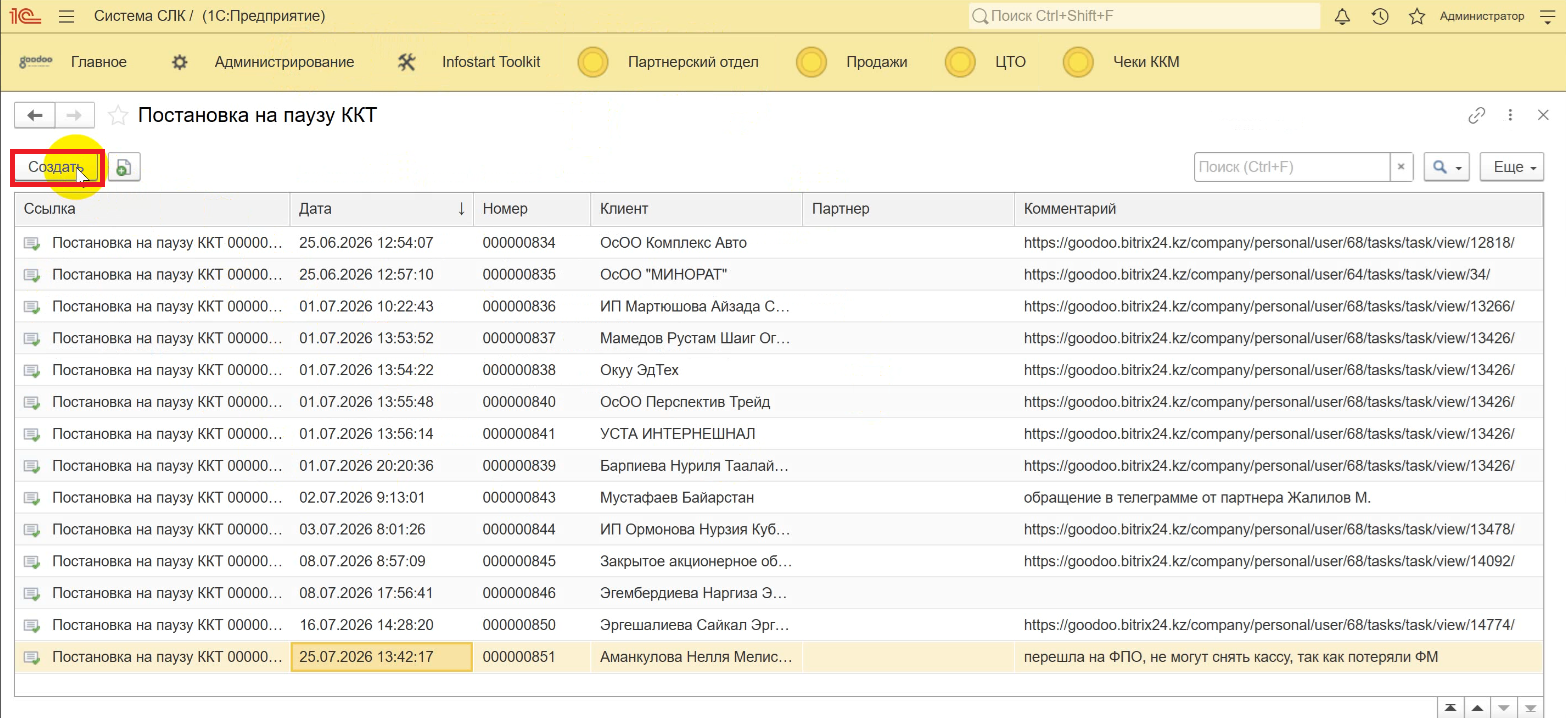Click the Номер column header
This screenshot has width=1566, height=718.
coord(532,209)
